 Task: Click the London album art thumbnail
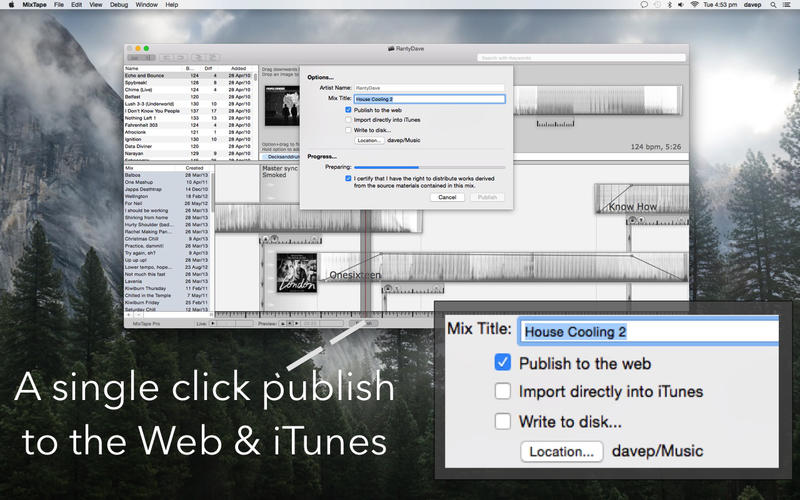pyautogui.click(x=297, y=273)
